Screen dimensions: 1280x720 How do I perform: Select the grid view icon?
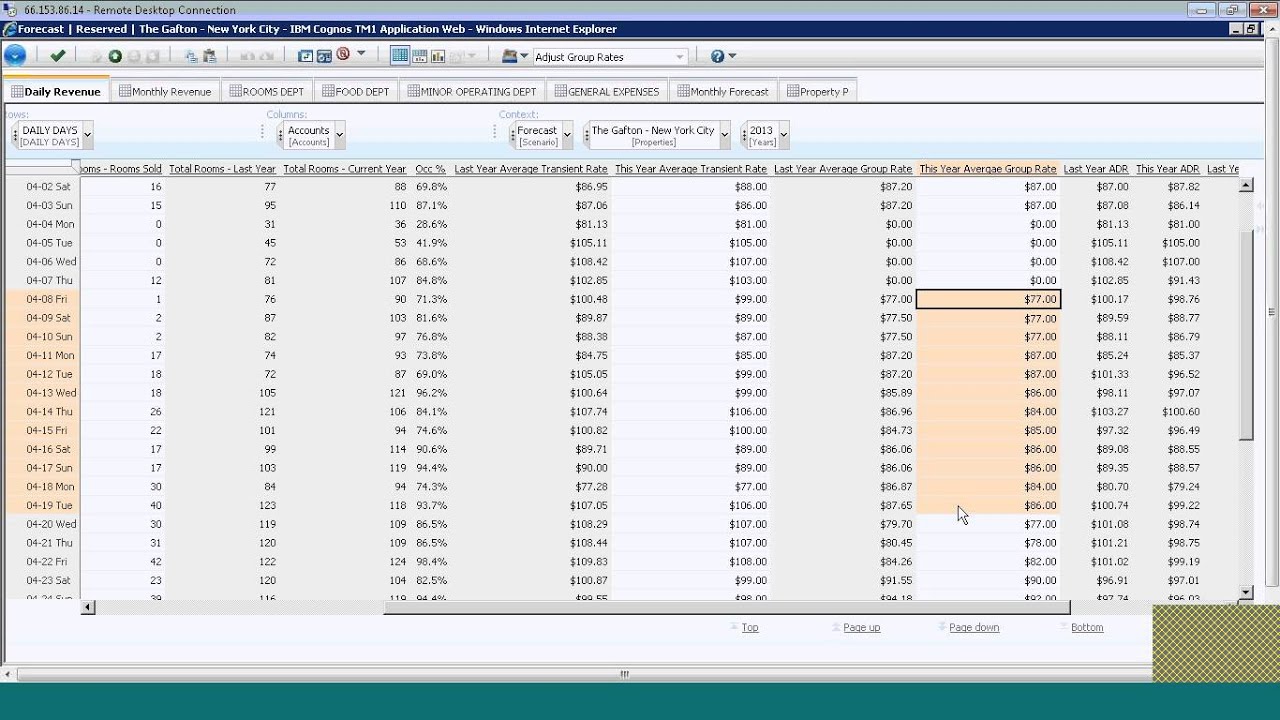pos(400,56)
